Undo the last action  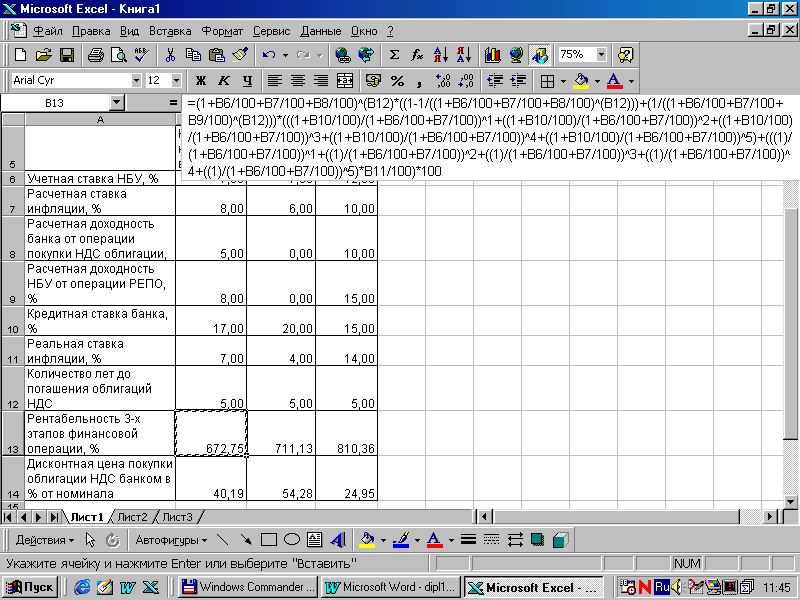coord(269,55)
